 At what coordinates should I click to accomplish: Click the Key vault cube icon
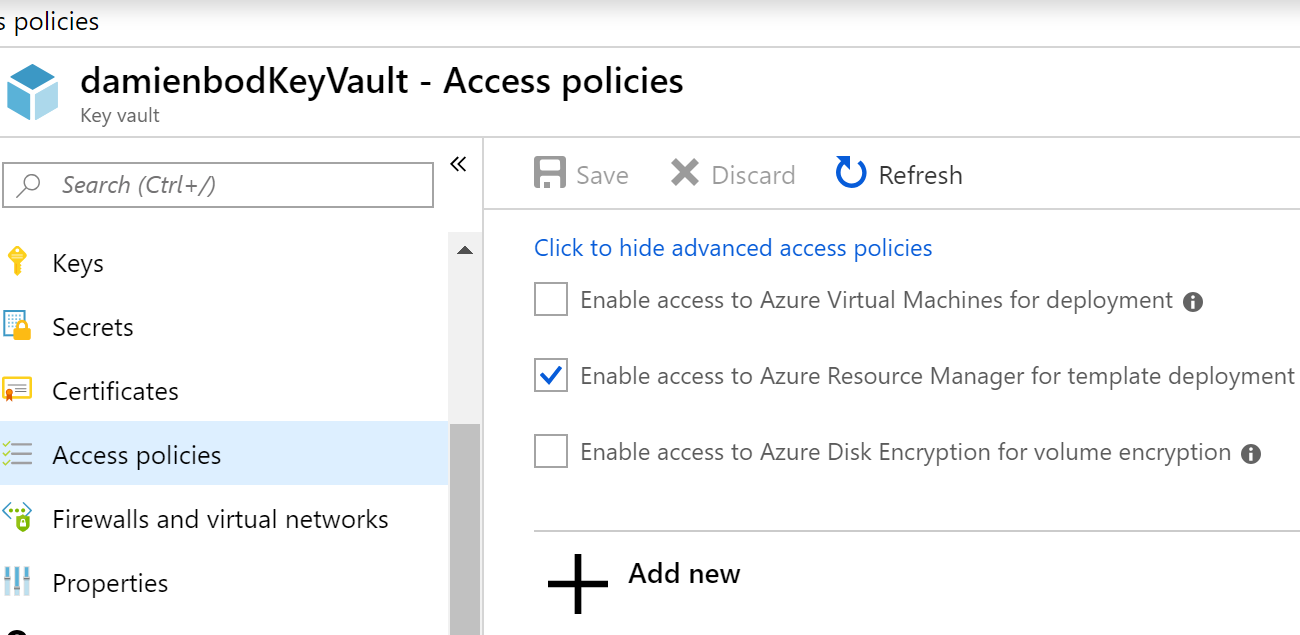click(x=30, y=90)
